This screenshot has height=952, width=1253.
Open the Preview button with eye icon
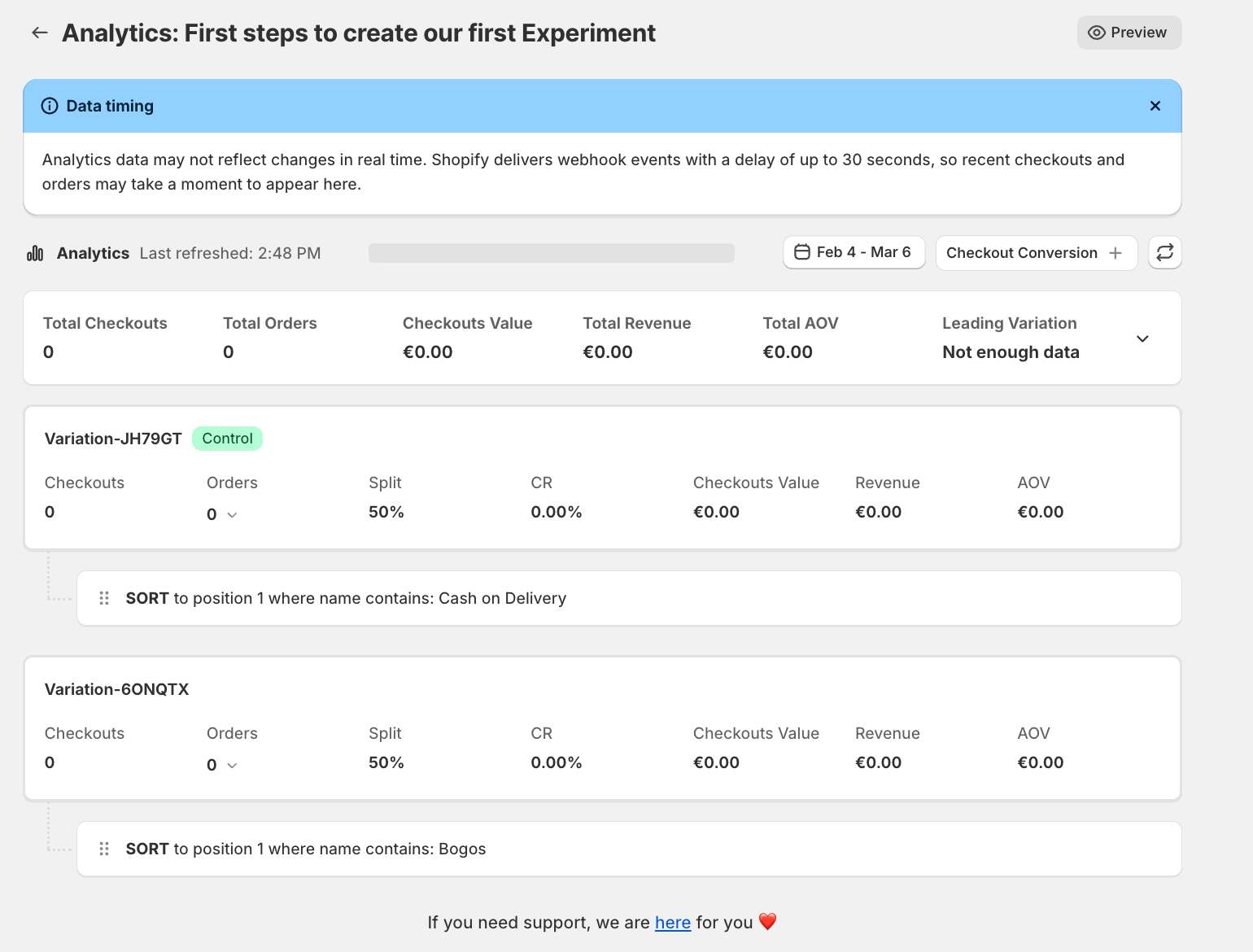click(1129, 33)
